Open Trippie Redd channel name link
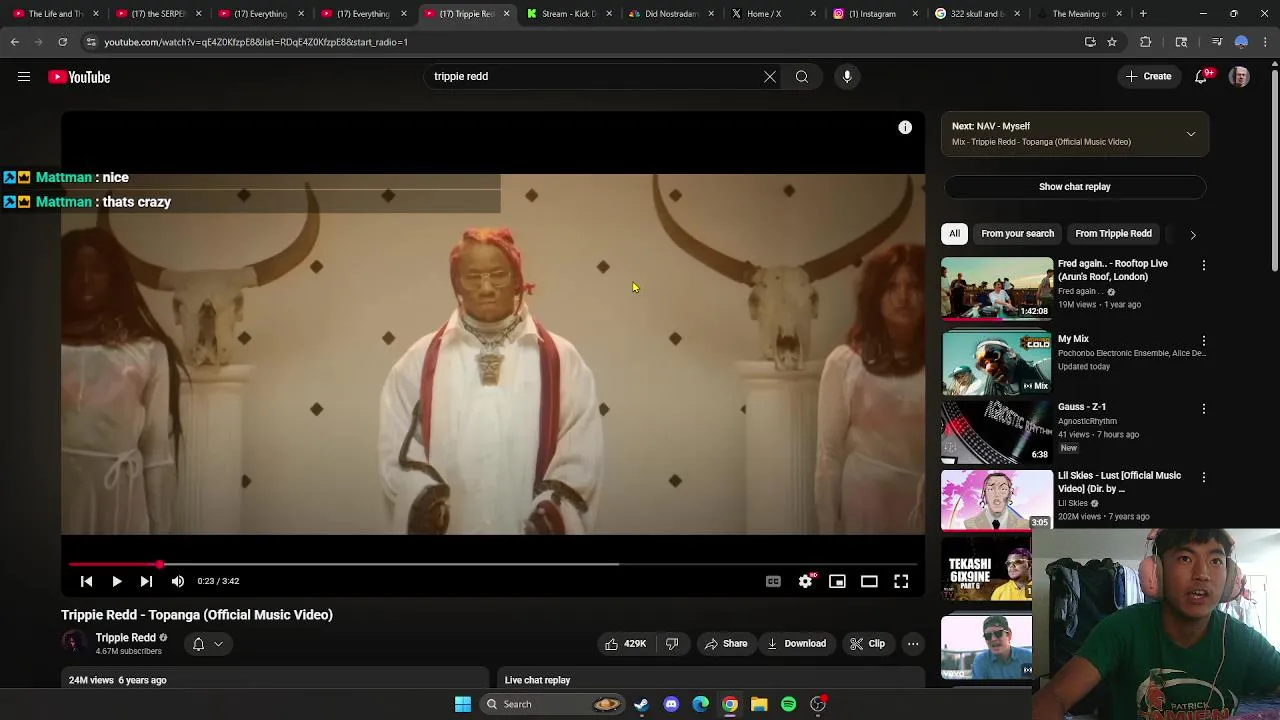1280x720 pixels. (126, 638)
